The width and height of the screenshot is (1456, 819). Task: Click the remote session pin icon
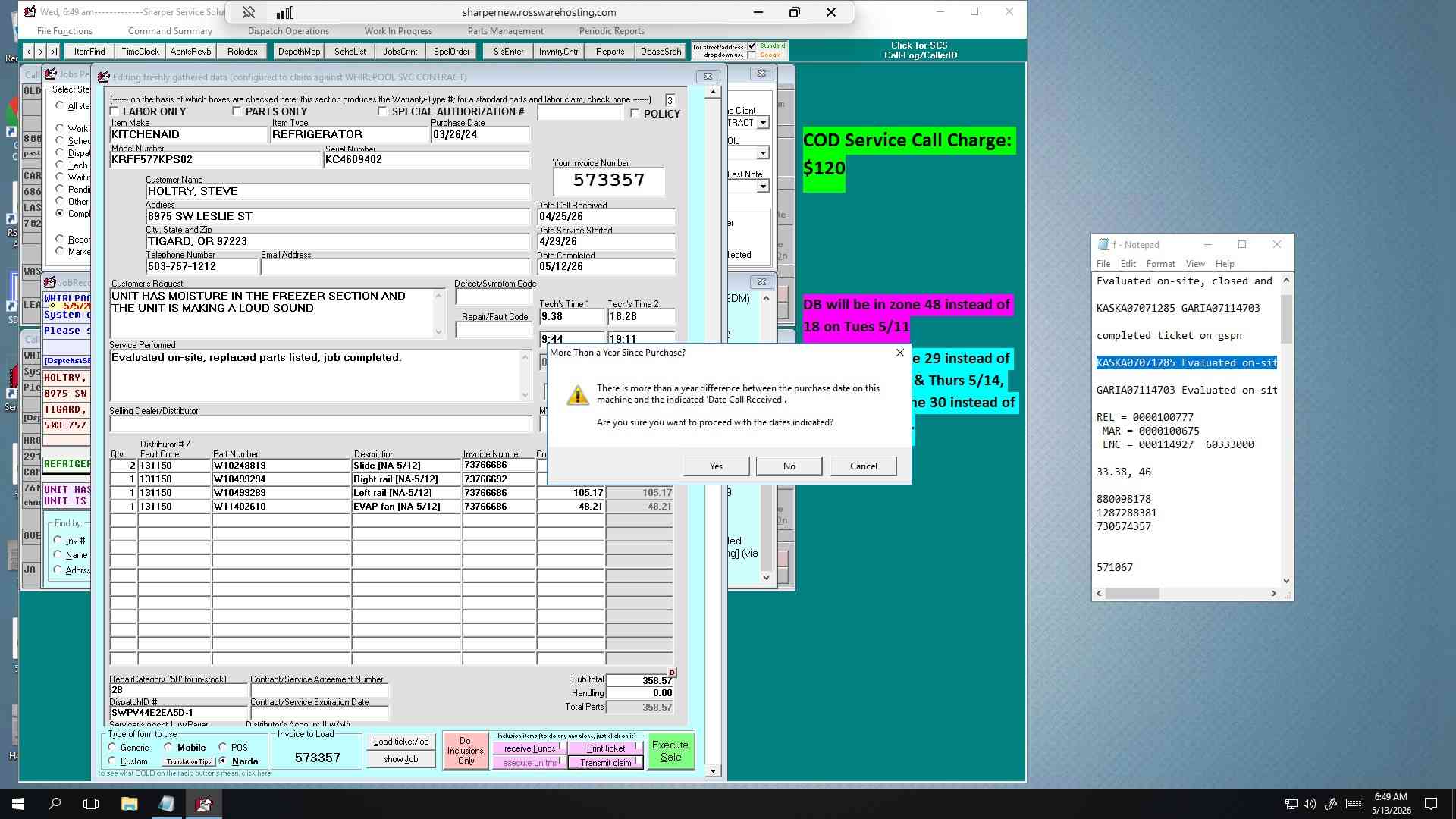[x=248, y=12]
